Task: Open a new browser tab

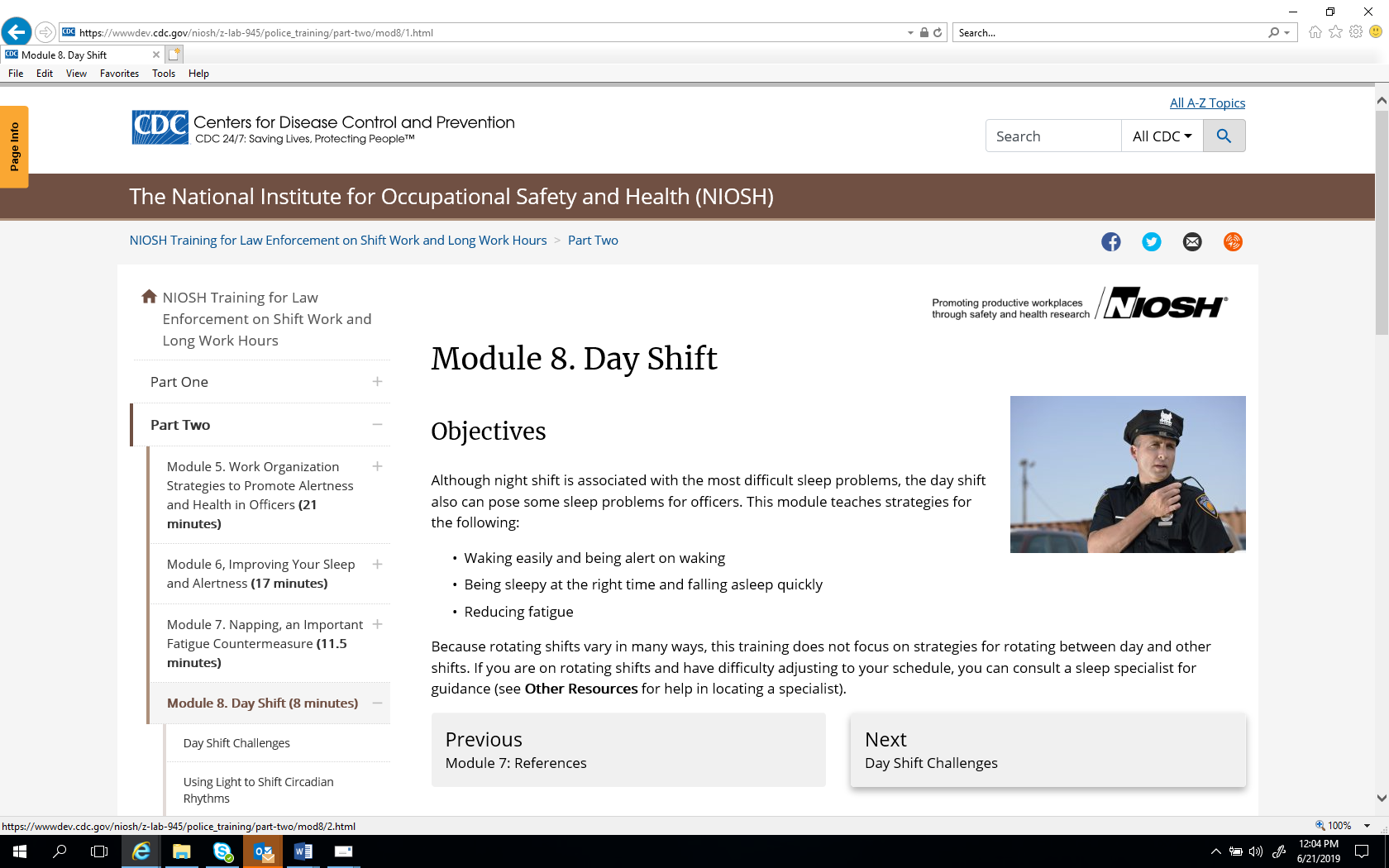Action: pyautogui.click(x=174, y=55)
